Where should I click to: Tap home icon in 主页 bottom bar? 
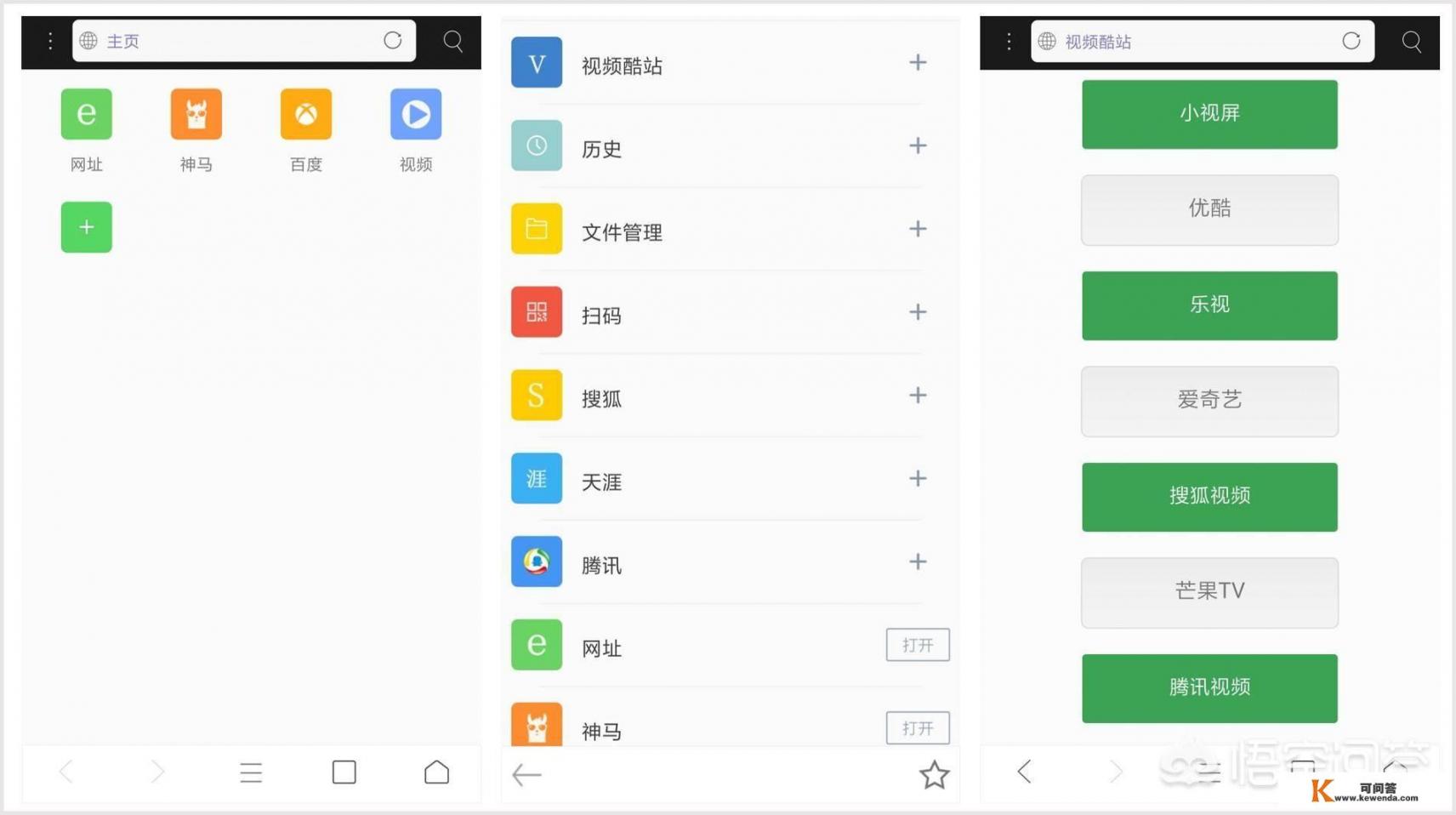(437, 772)
